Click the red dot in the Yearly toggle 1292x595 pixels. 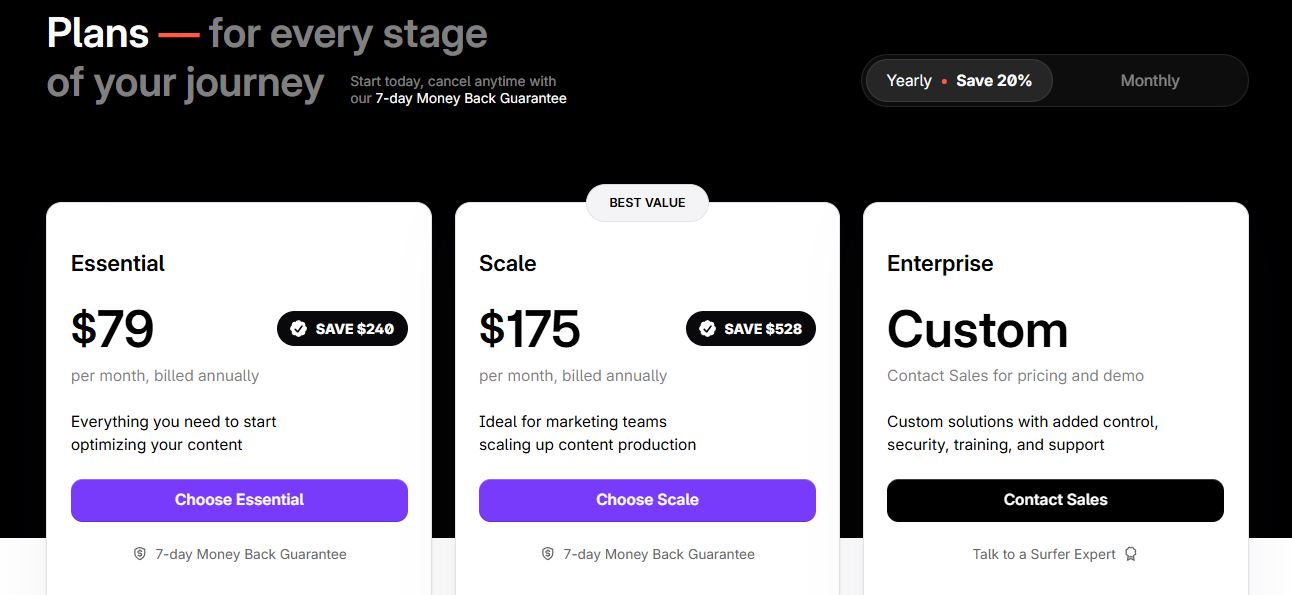944,81
